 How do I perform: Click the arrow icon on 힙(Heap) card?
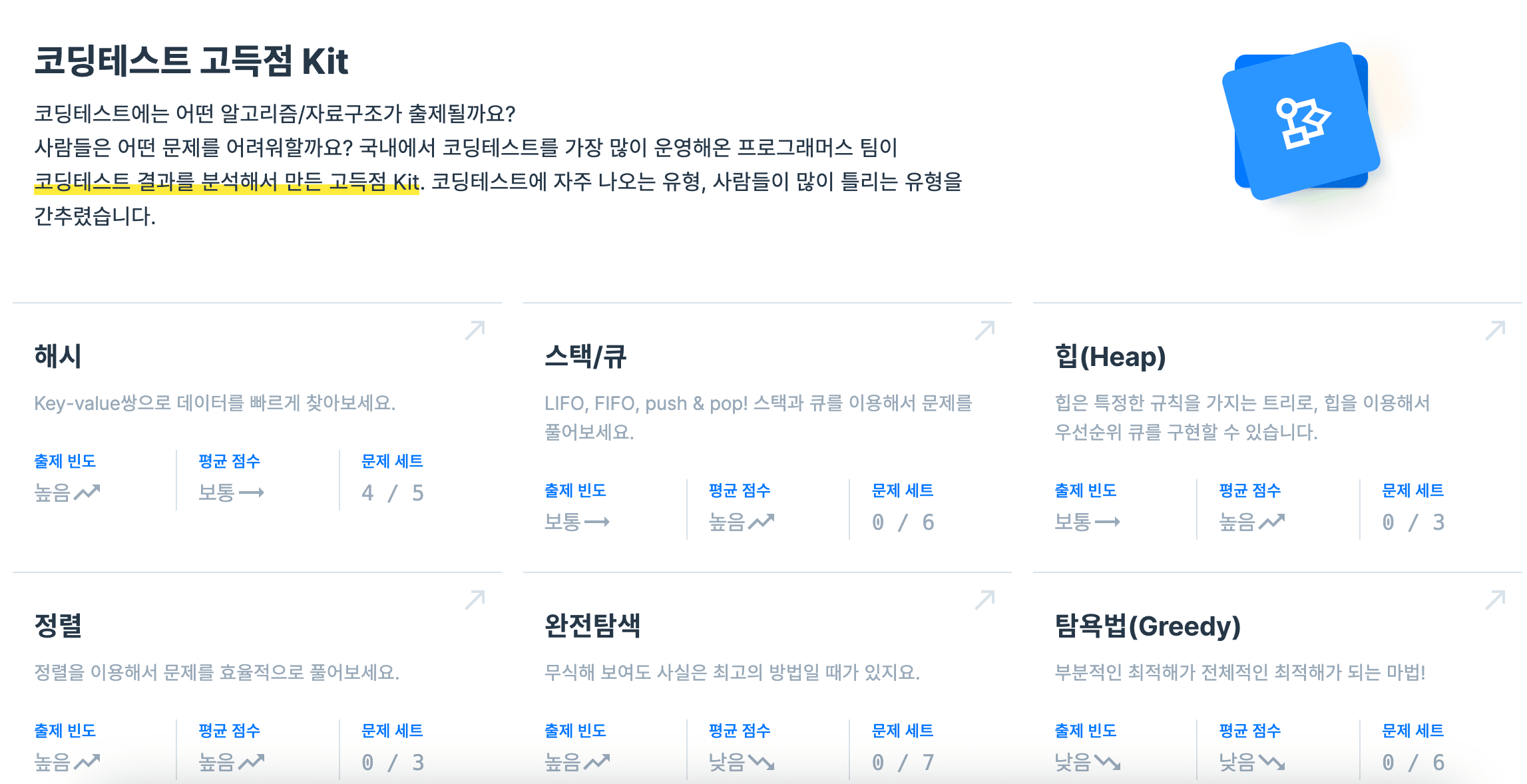(x=1494, y=330)
